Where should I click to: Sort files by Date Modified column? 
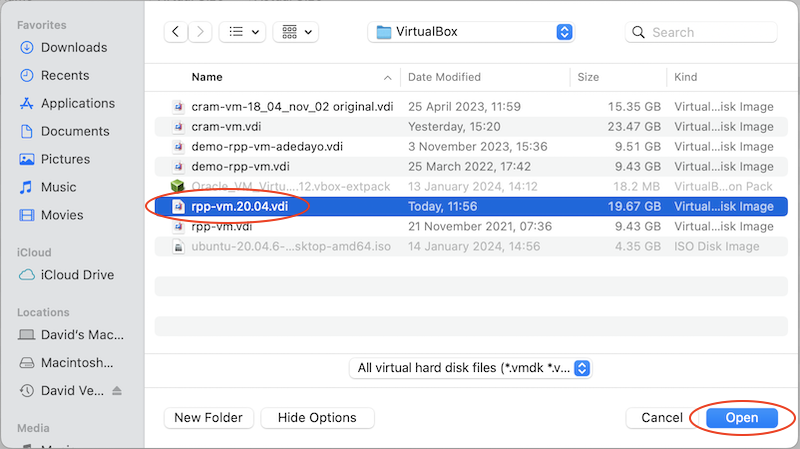click(444, 77)
